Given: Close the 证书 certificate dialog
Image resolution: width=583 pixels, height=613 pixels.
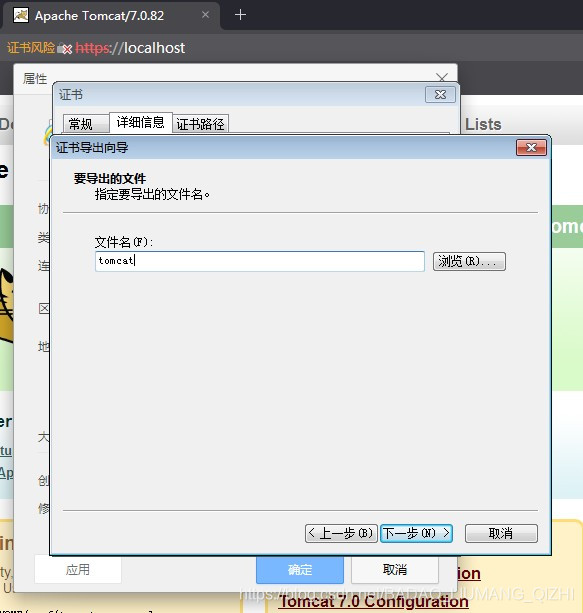Looking at the screenshot, I should pyautogui.click(x=440, y=95).
